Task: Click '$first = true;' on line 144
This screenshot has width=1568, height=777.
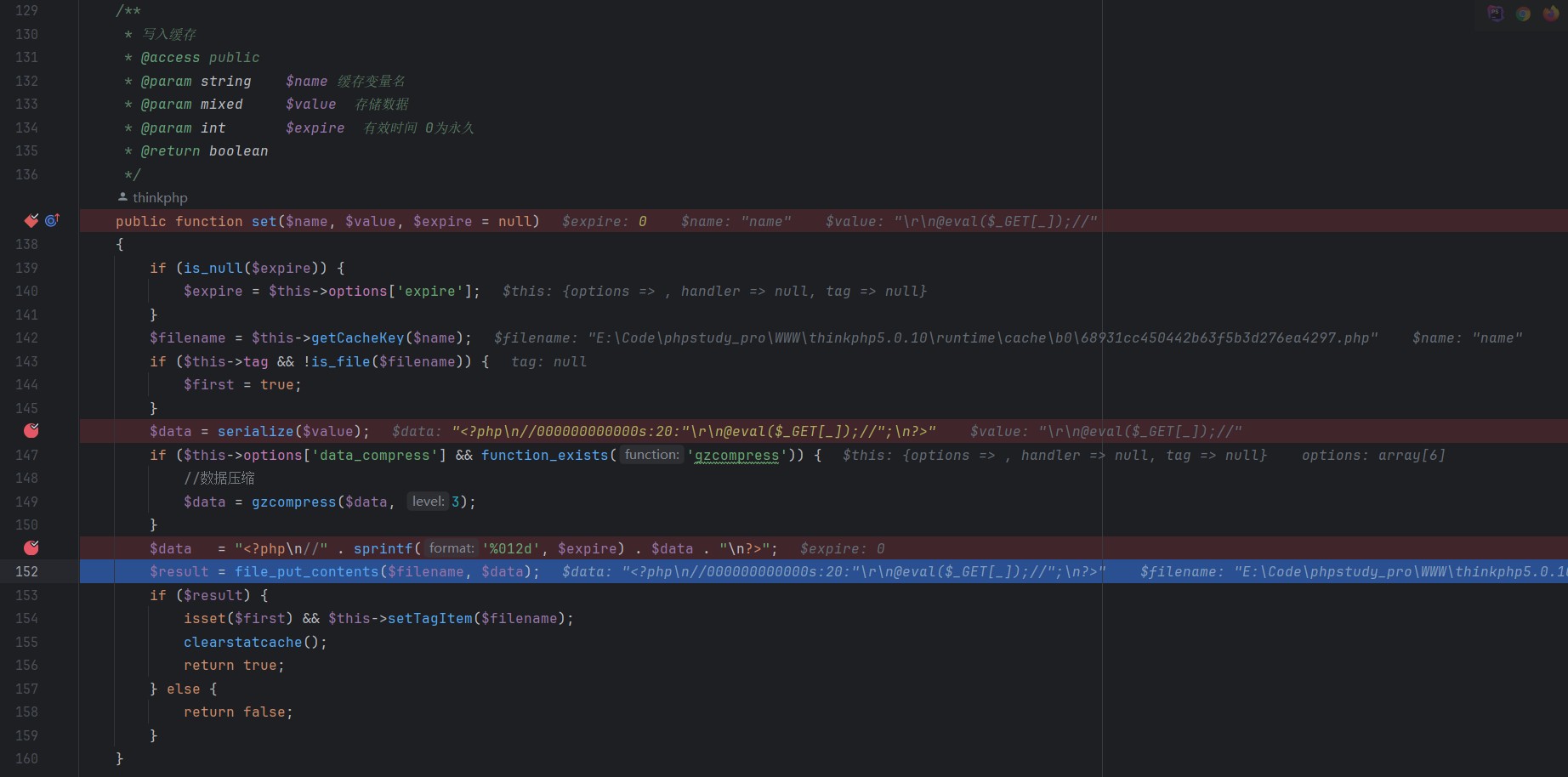Action: coord(242,384)
